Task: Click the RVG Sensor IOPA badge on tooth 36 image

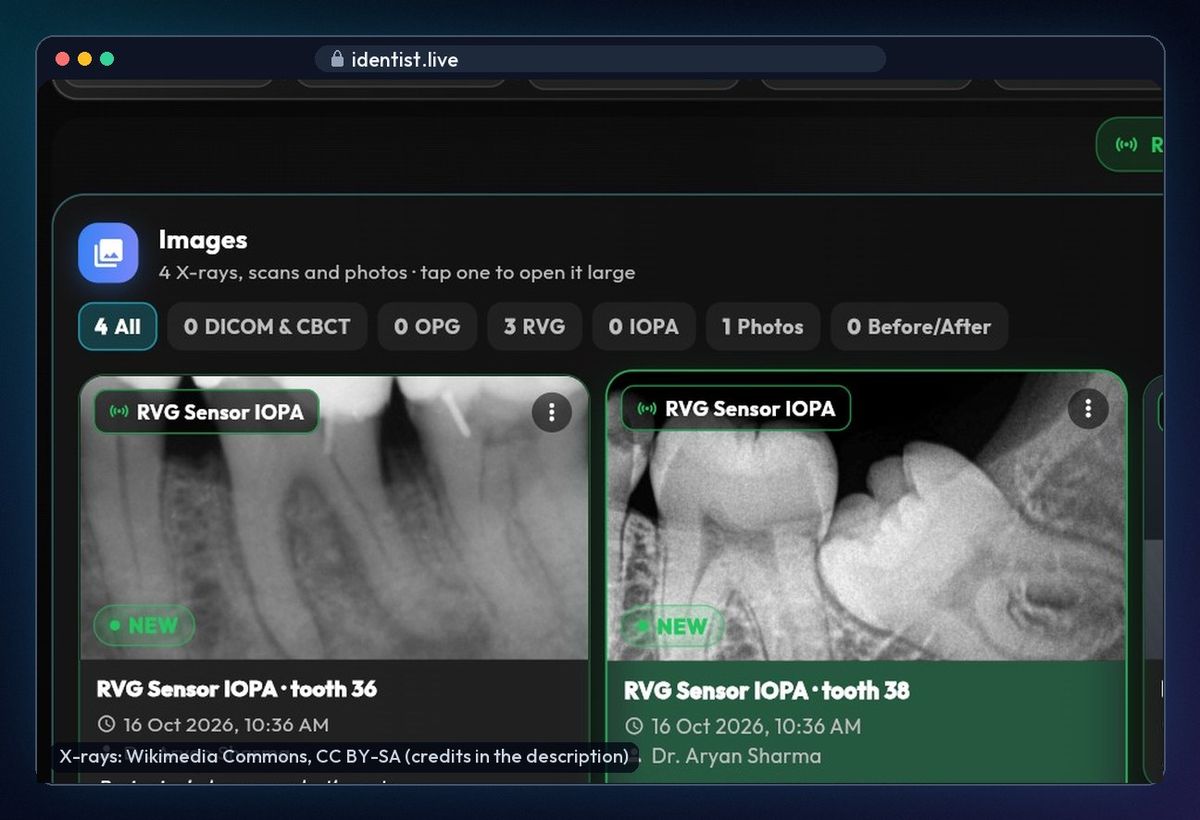Action: (207, 411)
